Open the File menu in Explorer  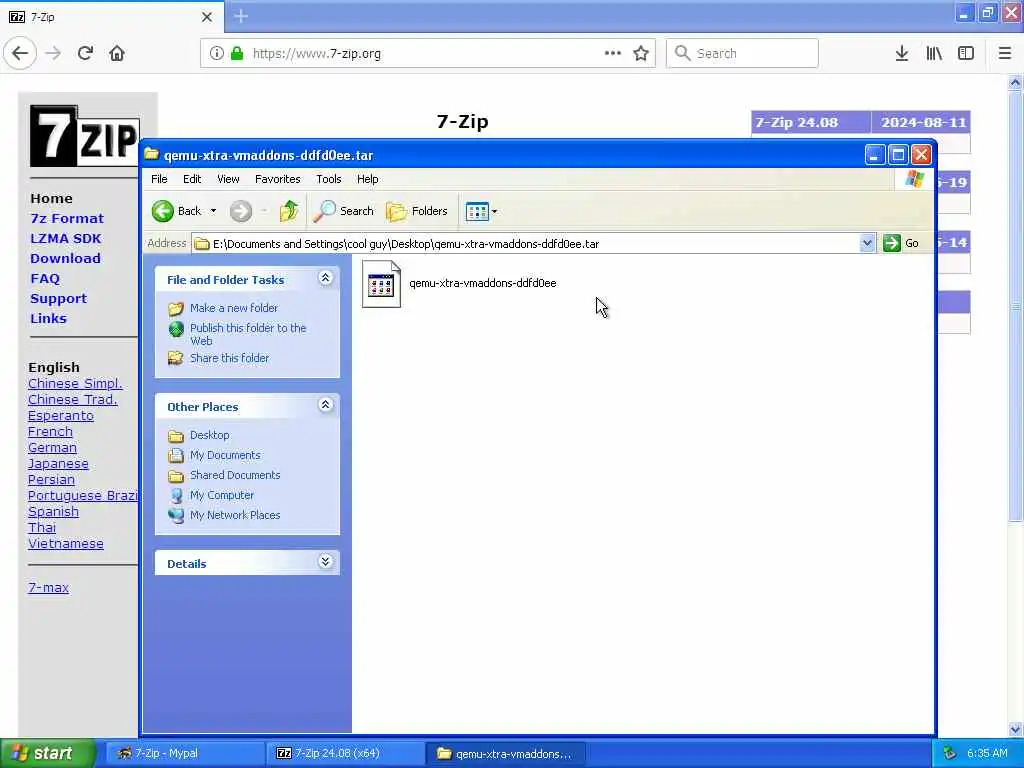[x=159, y=179]
